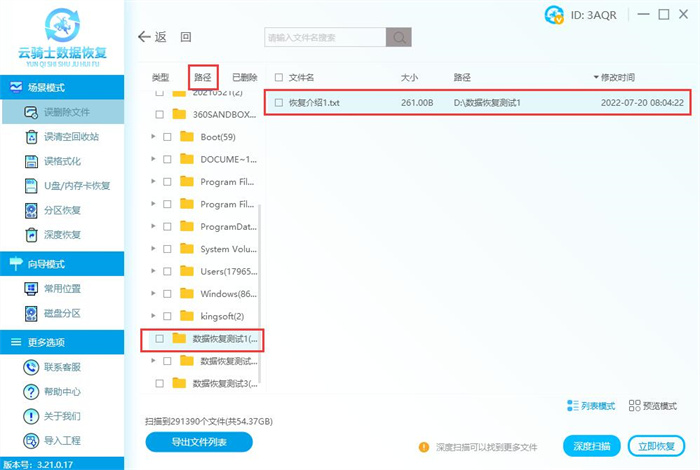Click 导出文件列表 button
Screen dimensions: 700x470
(199, 441)
